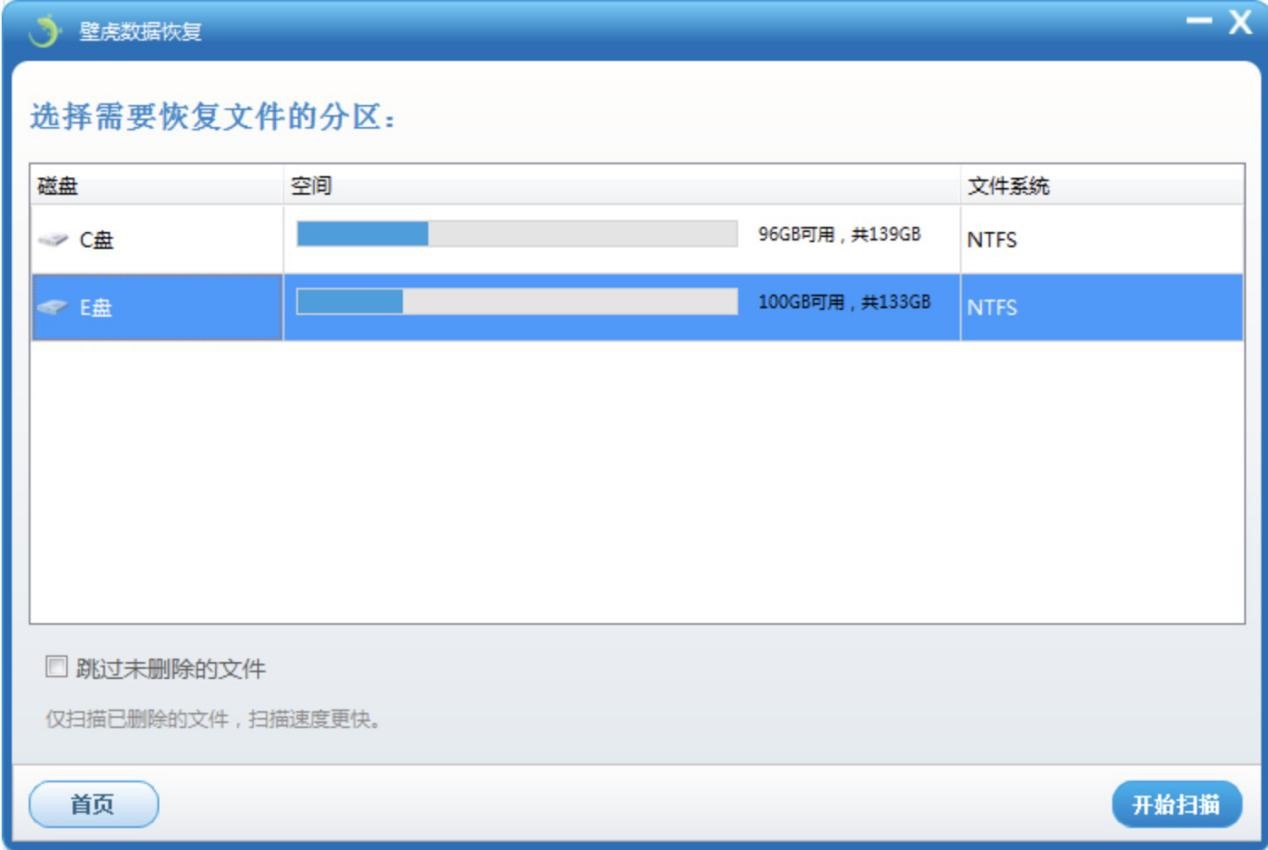1268x850 pixels.
Task: Close the 壁虎数据恢复 window
Action: tap(1240, 23)
